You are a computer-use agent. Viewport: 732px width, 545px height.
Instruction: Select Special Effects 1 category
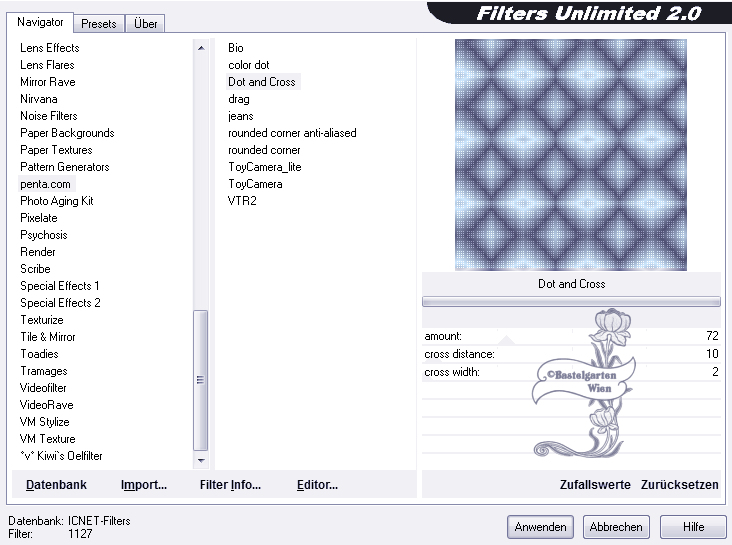(59, 286)
